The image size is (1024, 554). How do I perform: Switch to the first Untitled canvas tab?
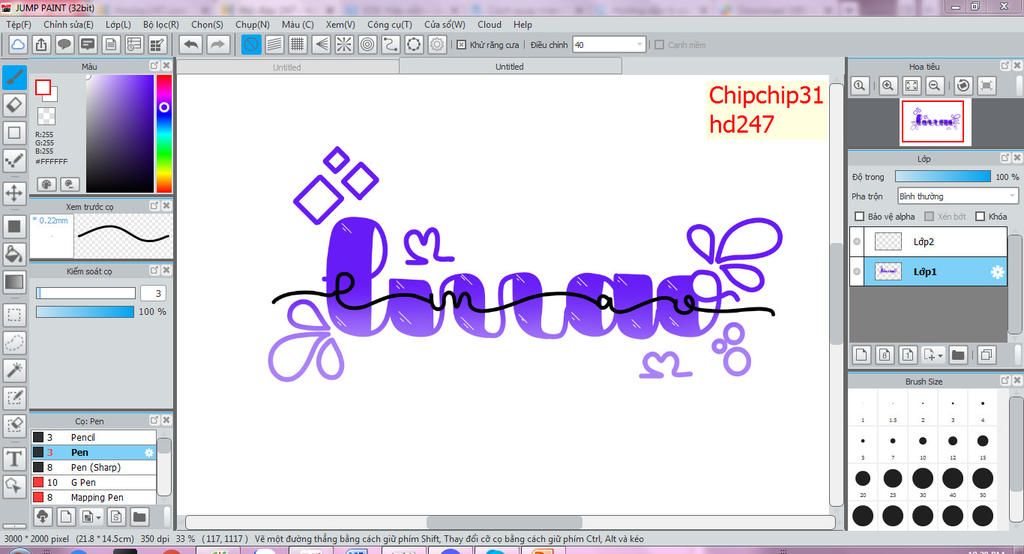click(x=287, y=67)
